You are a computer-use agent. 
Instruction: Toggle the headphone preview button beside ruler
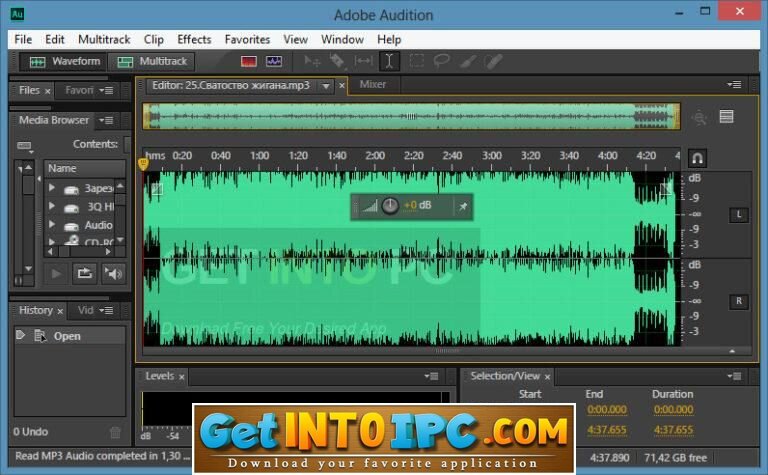(697, 158)
